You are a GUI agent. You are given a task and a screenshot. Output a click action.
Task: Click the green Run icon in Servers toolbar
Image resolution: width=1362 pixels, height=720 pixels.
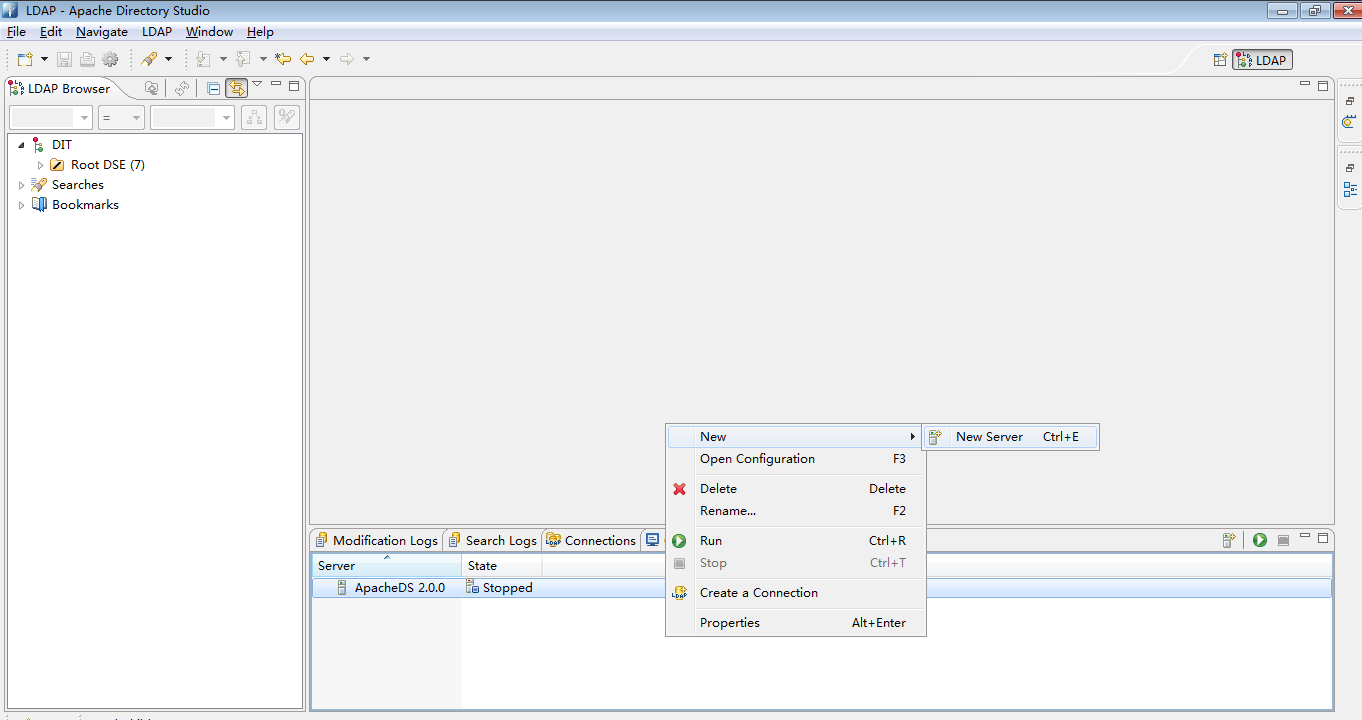coord(1260,540)
